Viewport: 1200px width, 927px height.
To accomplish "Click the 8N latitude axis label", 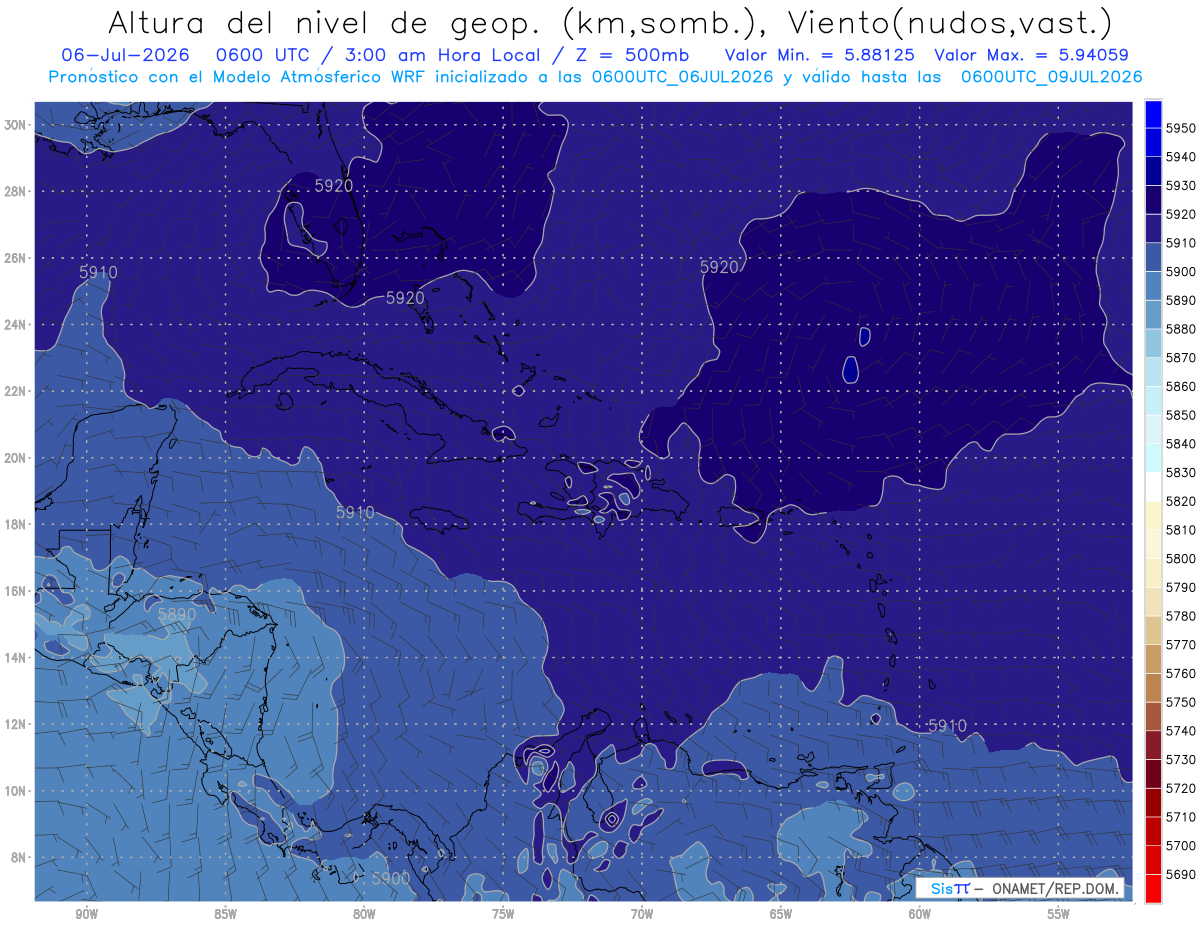I will click(19, 858).
